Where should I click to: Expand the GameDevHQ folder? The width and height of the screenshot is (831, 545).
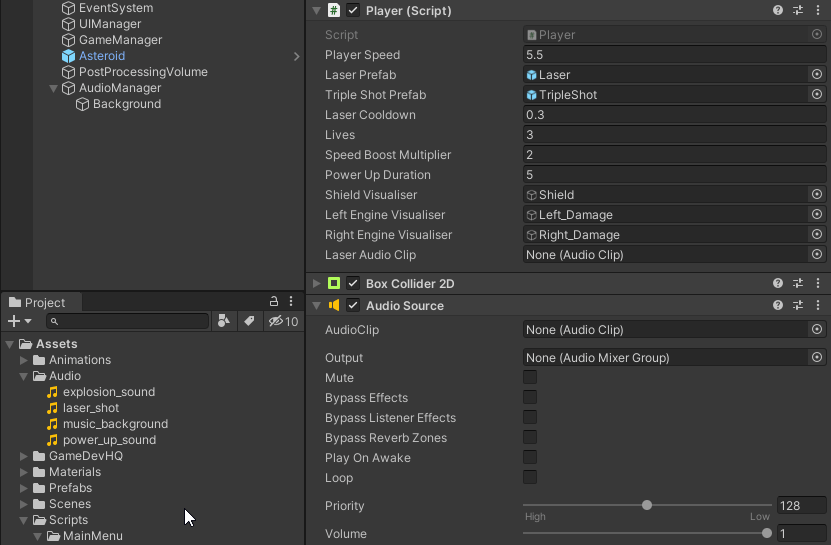(24, 456)
